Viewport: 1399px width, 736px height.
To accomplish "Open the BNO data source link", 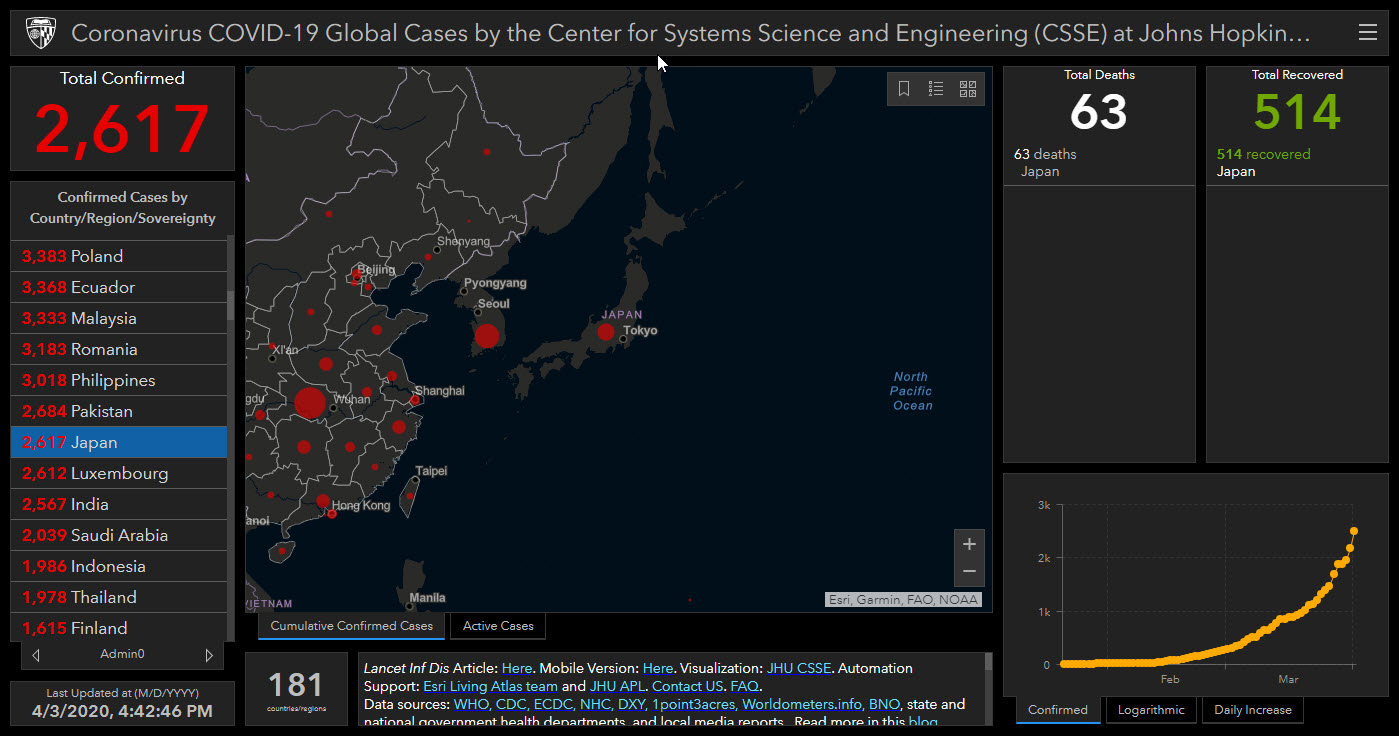I will tap(885, 704).
